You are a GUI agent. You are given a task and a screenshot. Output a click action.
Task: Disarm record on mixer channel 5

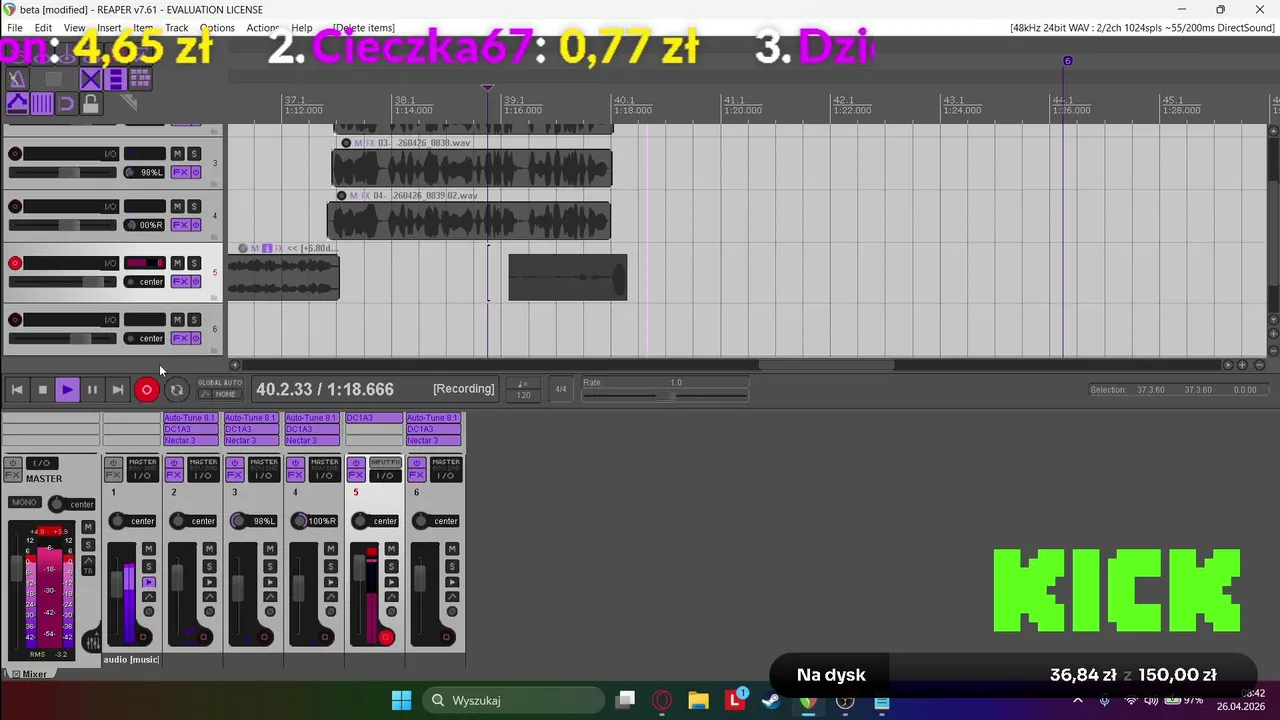pyautogui.click(x=386, y=637)
